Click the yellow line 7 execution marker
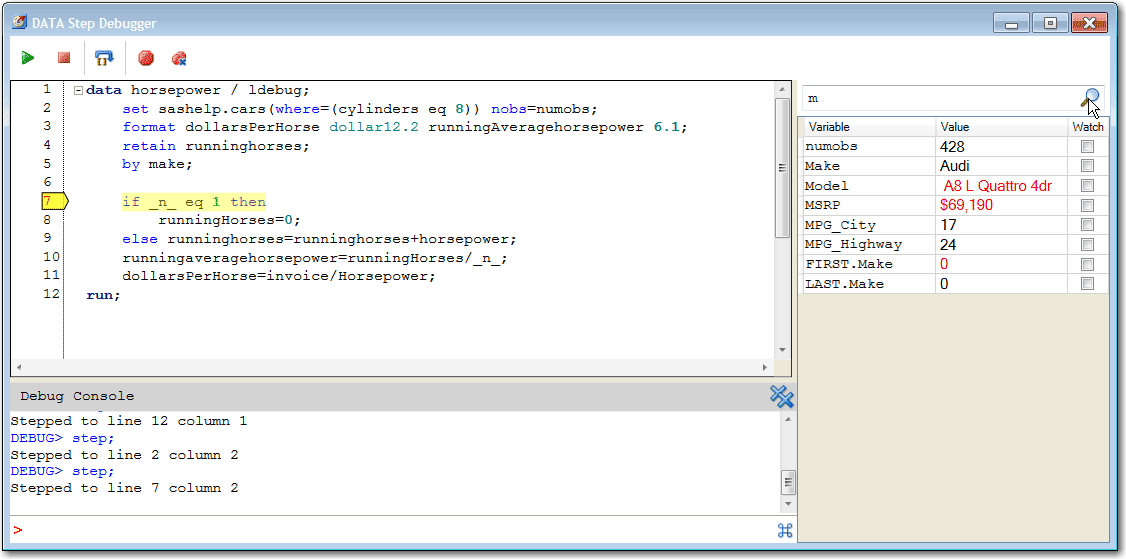 tap(51, 202)
